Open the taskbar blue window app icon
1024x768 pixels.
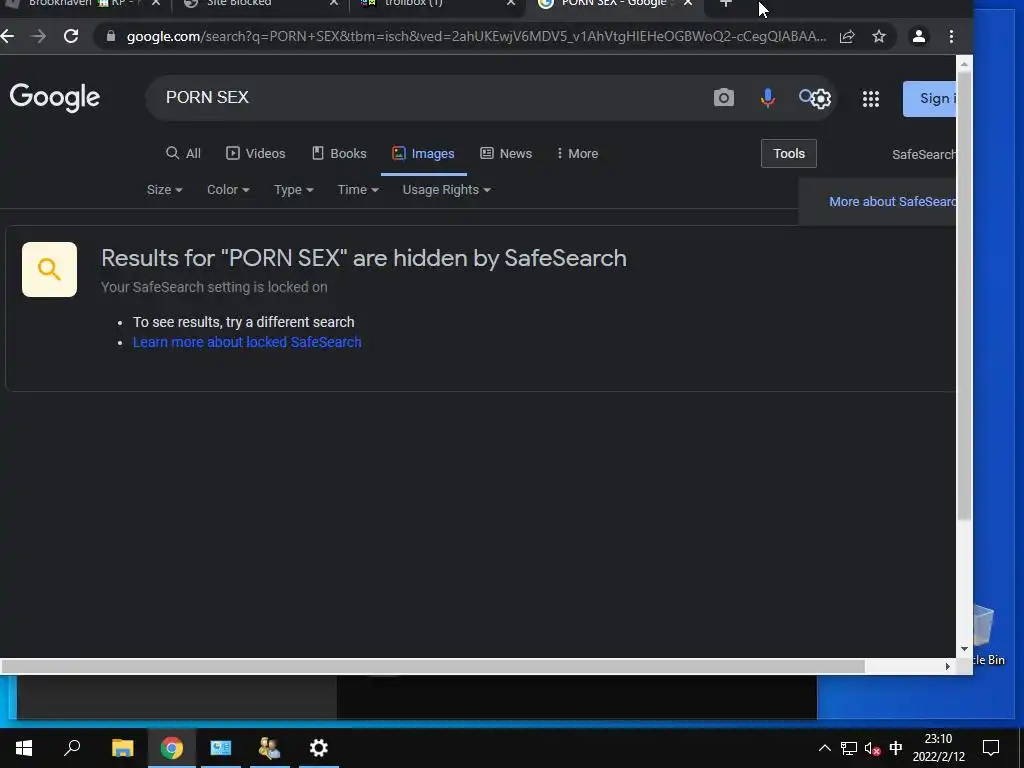tap(220, 748)
